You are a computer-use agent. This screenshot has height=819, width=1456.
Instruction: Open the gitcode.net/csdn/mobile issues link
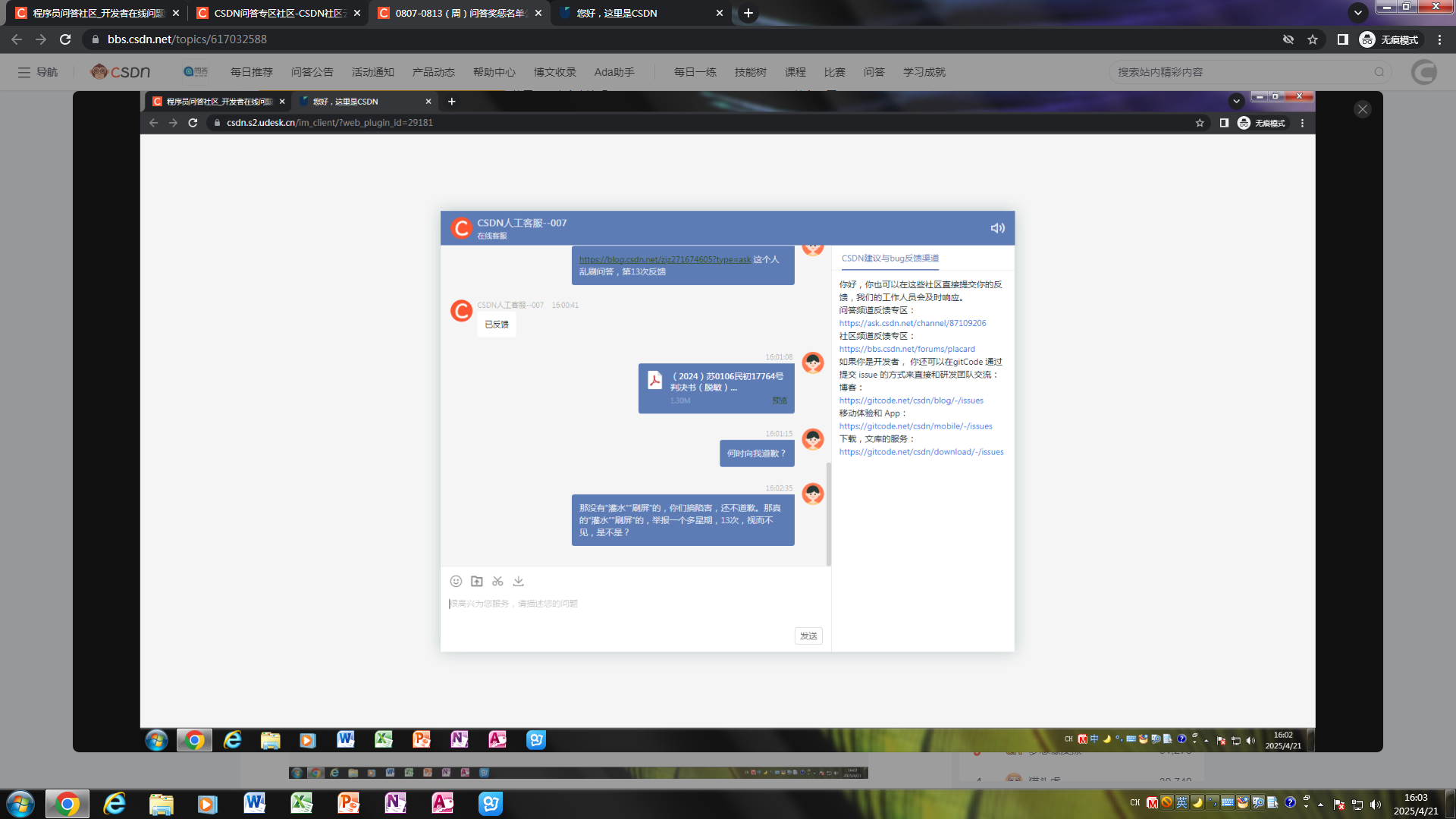[915, 426]
